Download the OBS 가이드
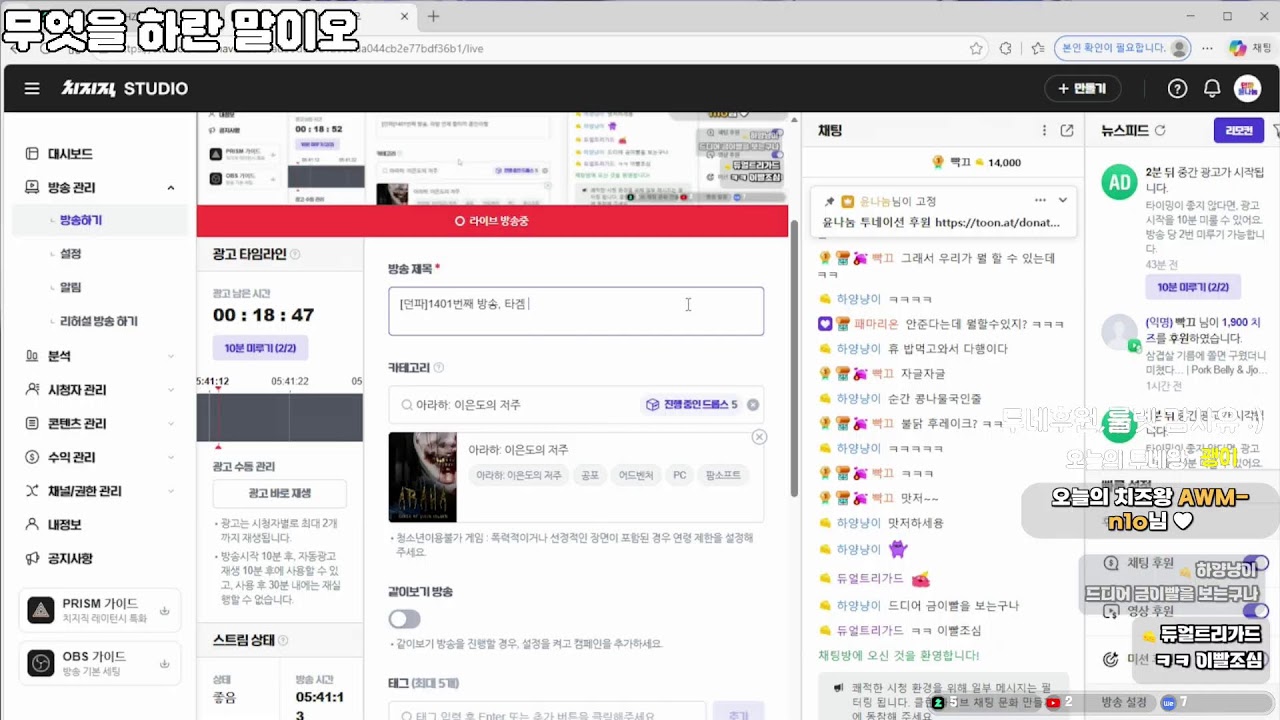 (x=165, y=663)
